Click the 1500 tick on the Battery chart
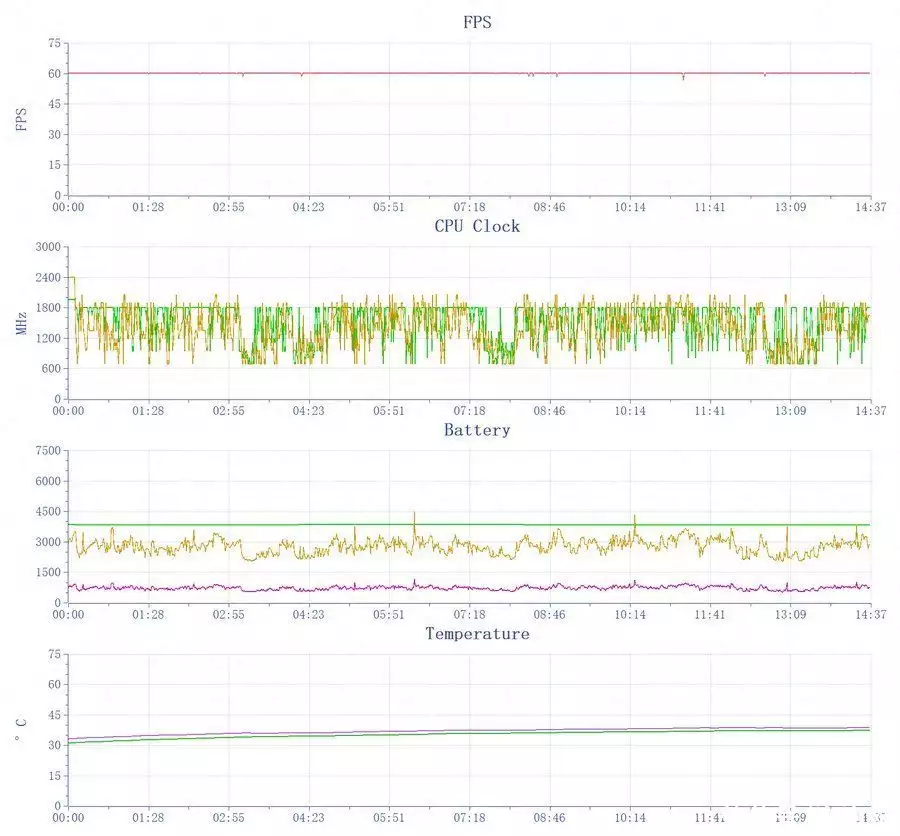This screenshot has height=836, width=900. pyautogui.click(x=48, y=572)
